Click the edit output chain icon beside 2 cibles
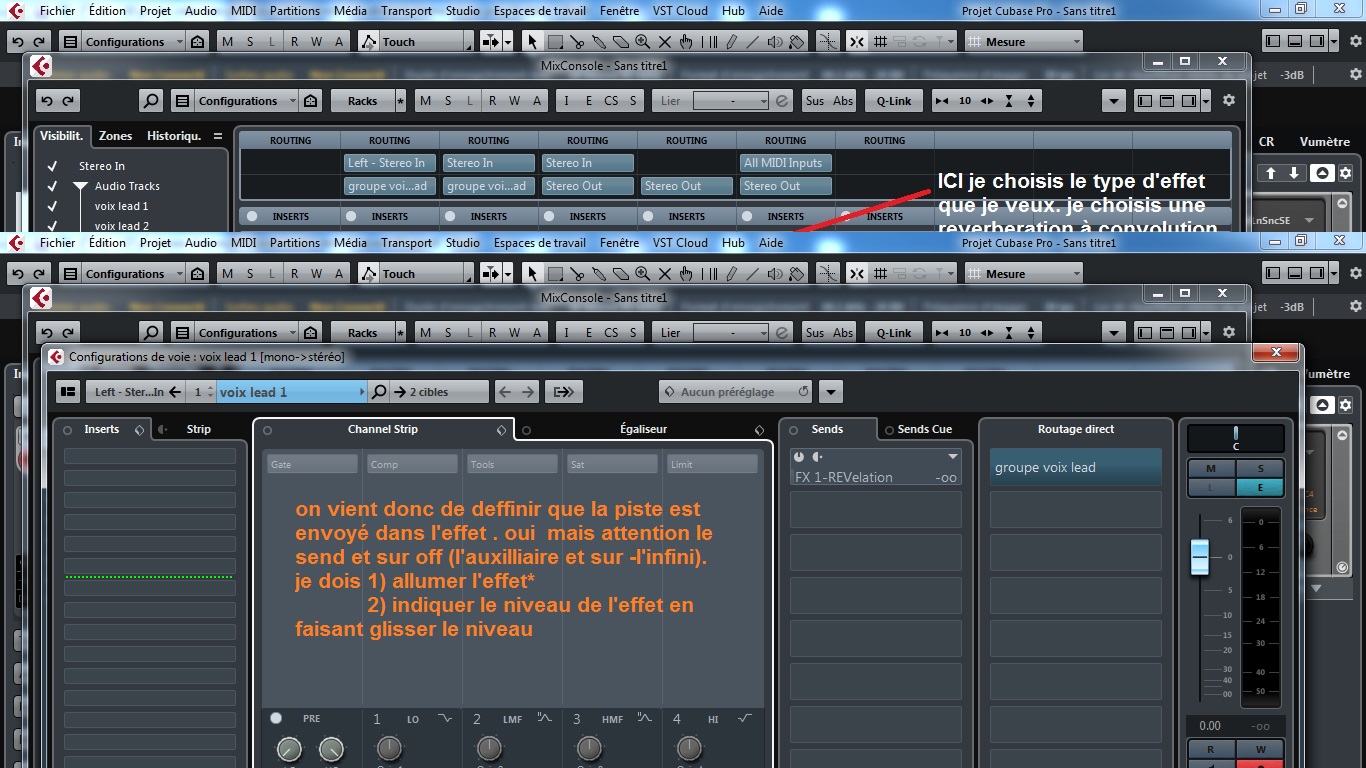 coord(563,392)
